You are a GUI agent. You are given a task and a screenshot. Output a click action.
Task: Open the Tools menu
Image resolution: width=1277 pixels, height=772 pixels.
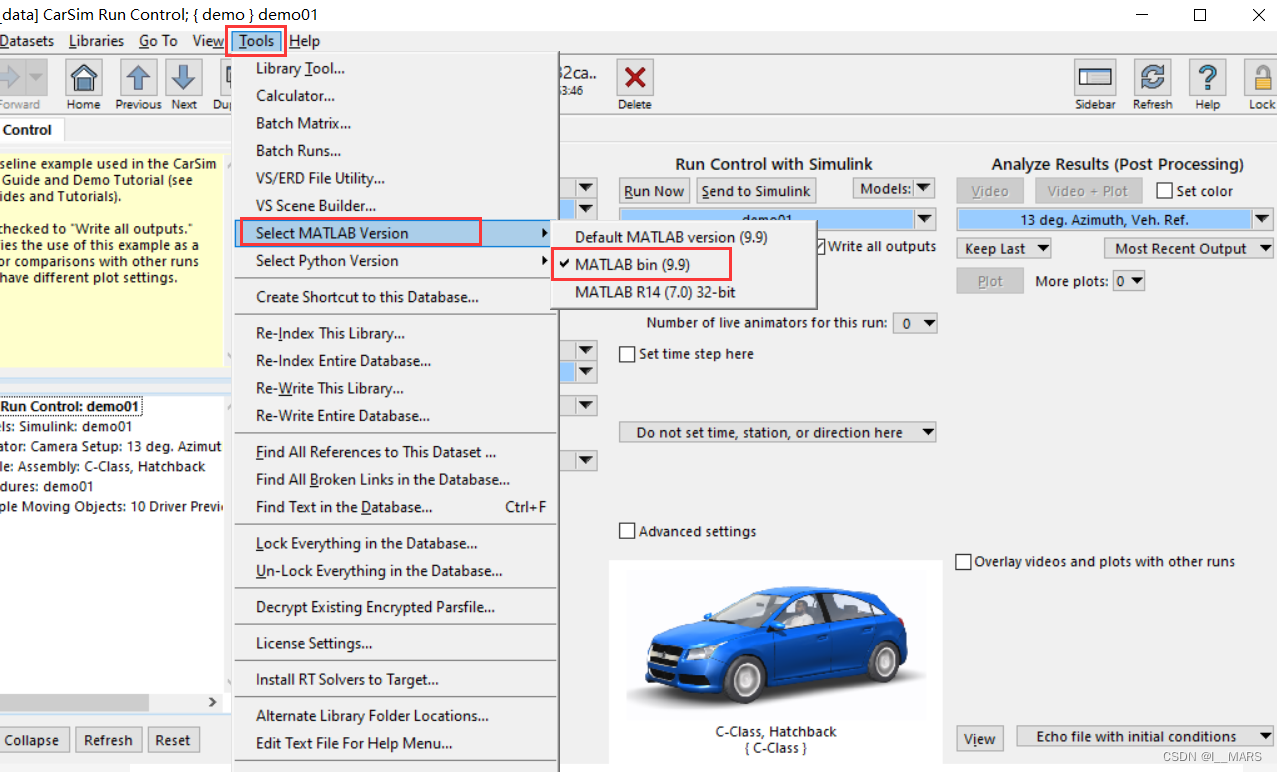pyautogui.click(x=257, y=41)
